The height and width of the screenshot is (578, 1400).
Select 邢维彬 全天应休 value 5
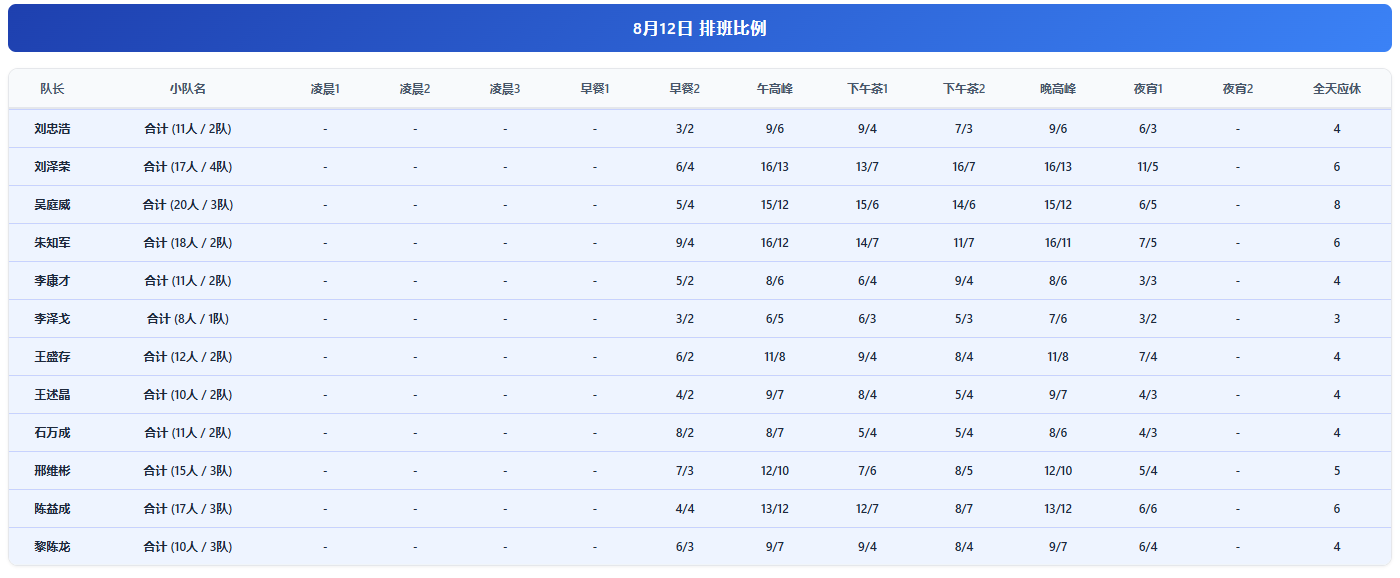click(x=1337, y=471)
